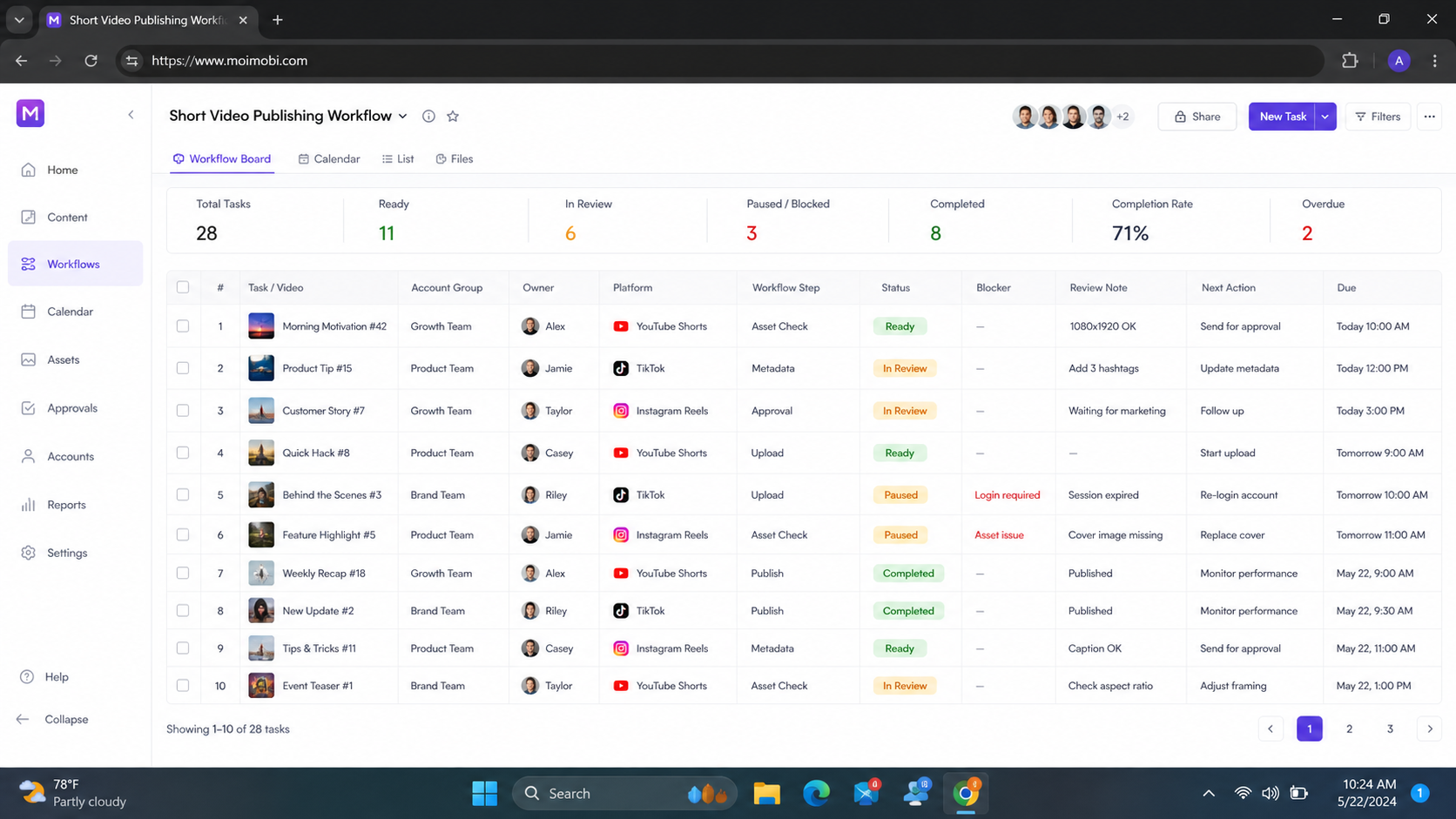Switch to the Calendar view tab
Screen dimensions: 1456x819
(329, 158)
